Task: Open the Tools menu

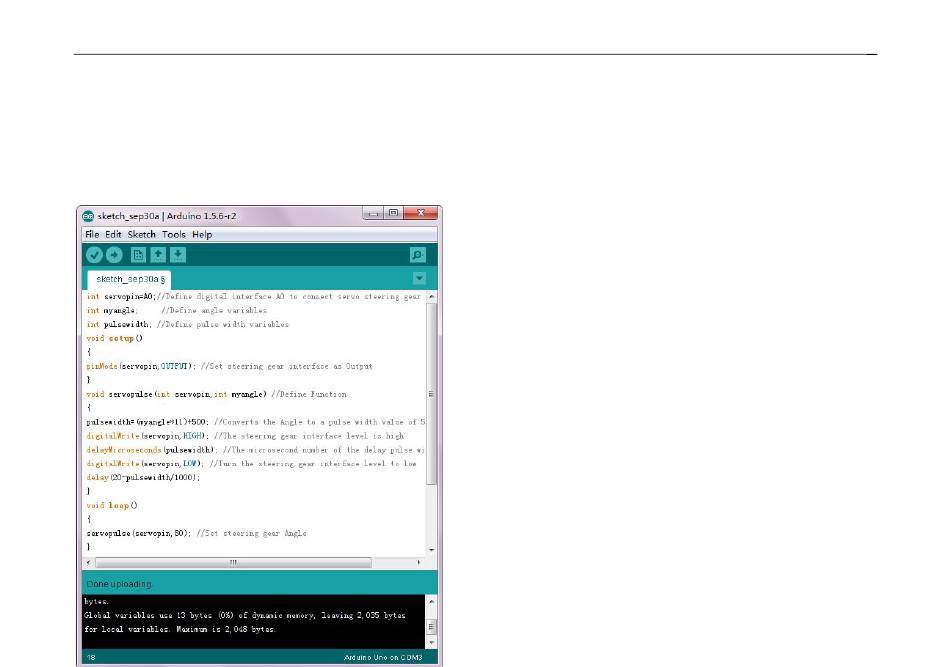Action: [x=174, y=234]
